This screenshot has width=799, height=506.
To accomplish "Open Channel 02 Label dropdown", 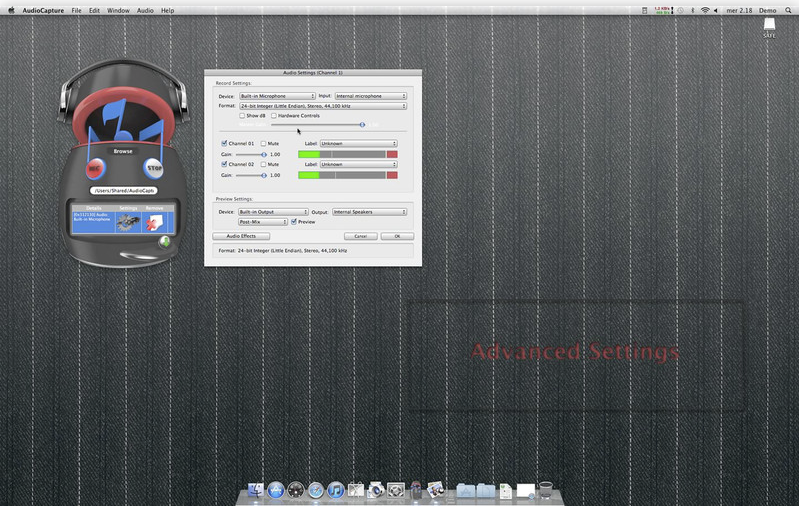I will (359, 165).
